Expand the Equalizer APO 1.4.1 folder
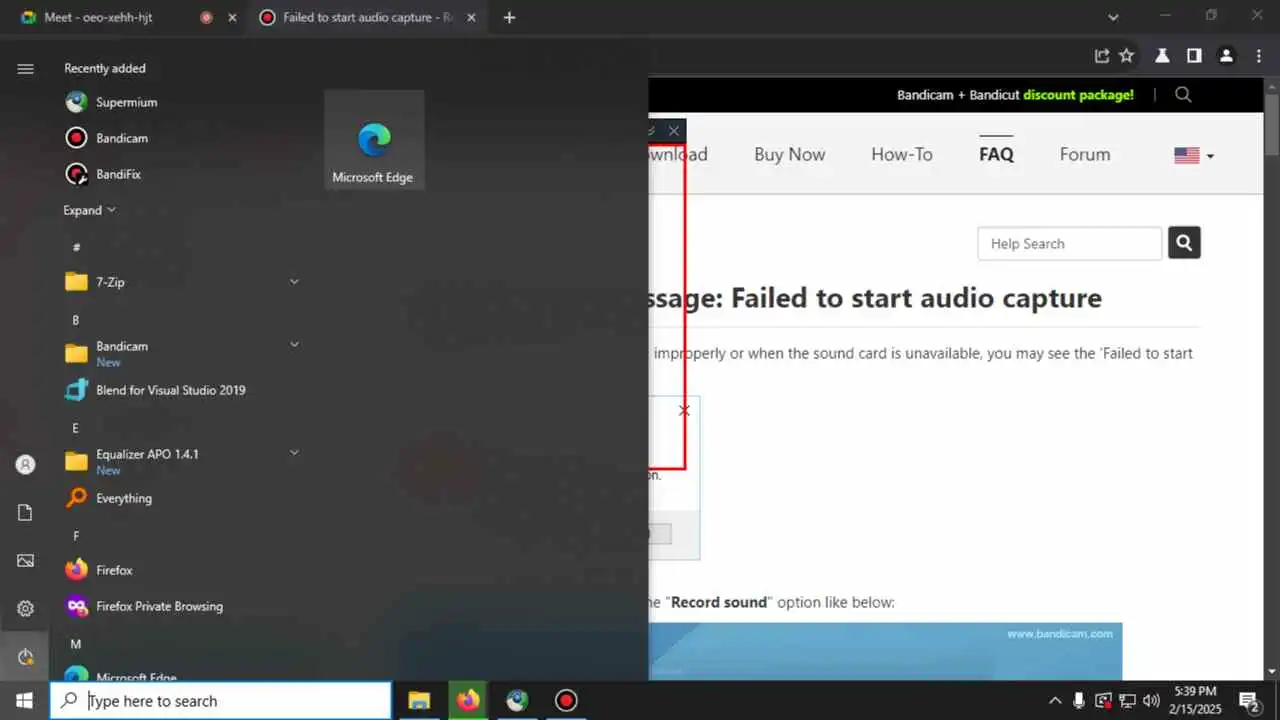This screenshot has height=720, width=1280. coord(294,453)
